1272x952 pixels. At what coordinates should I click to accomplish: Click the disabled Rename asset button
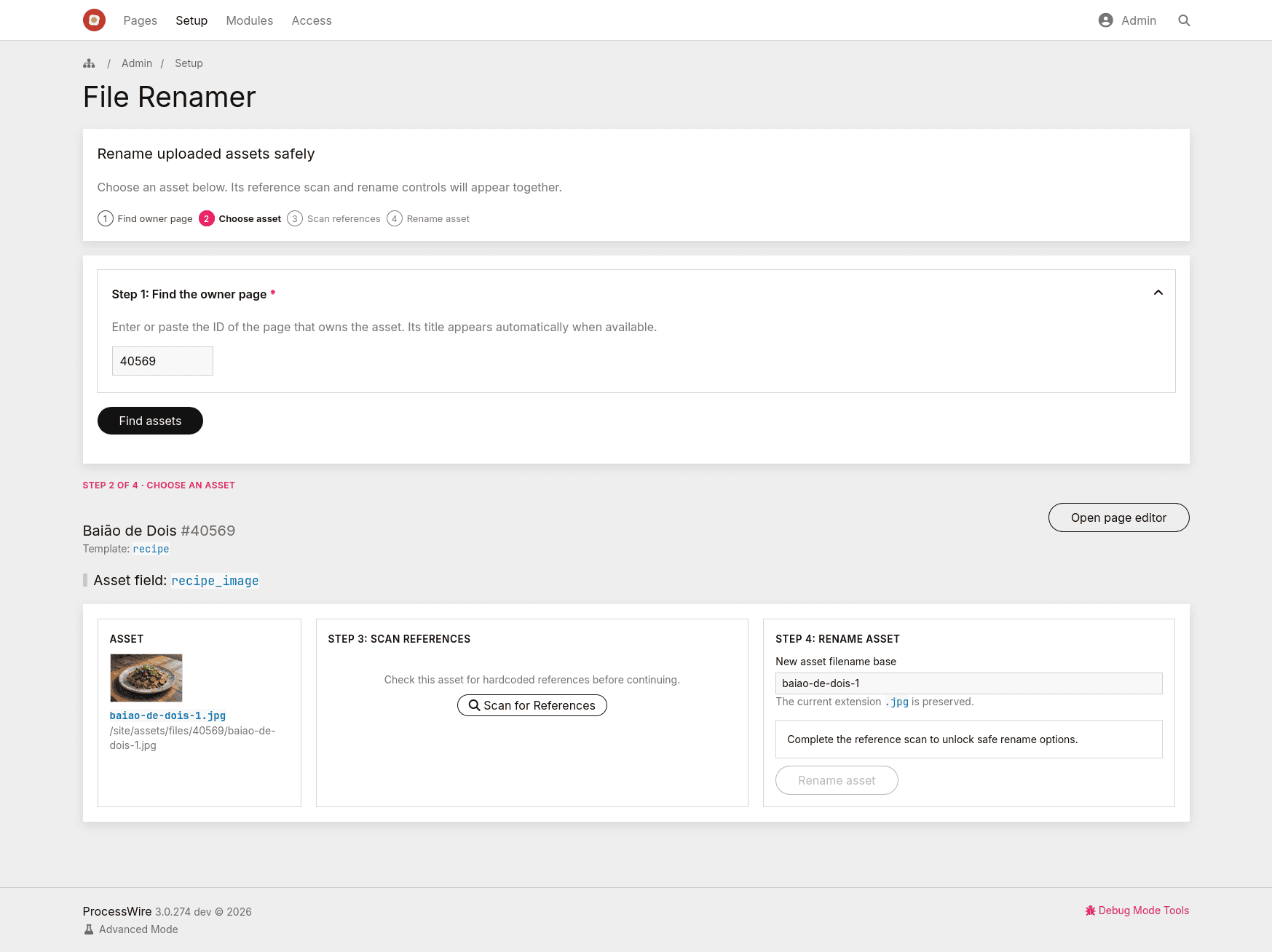click(837, 780)
